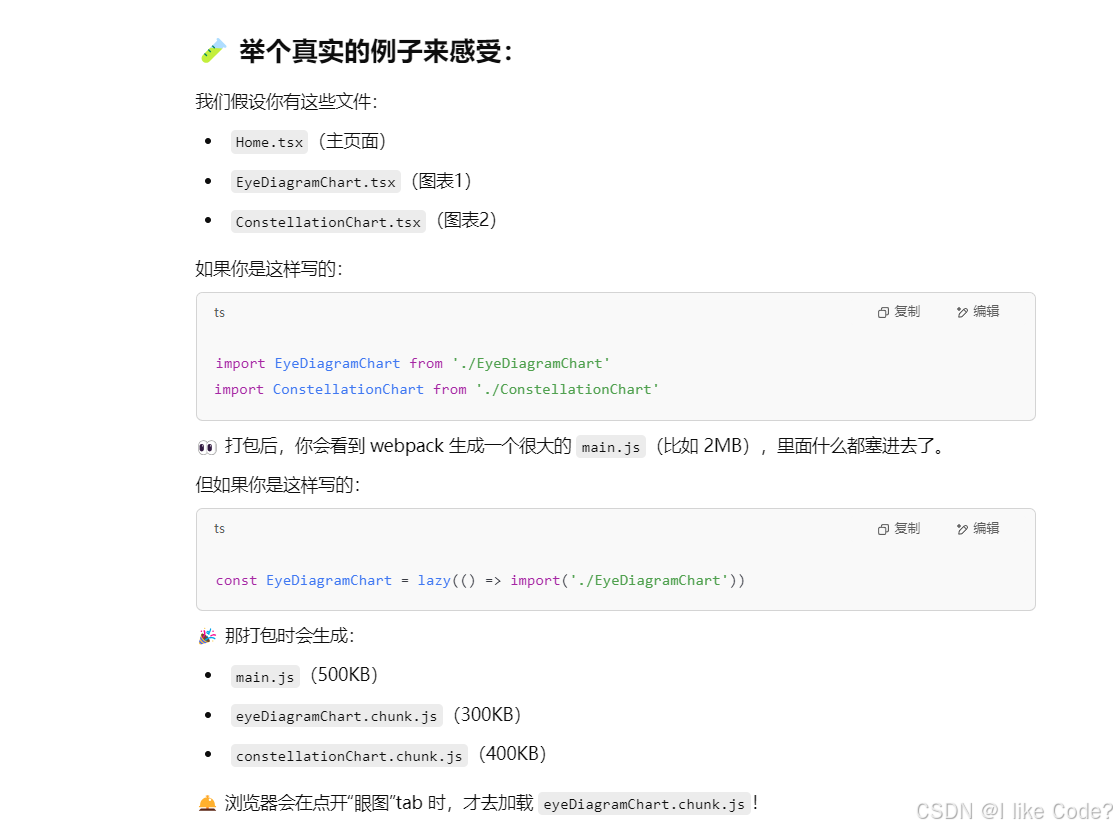
Task: Click the eyes emoji before the webpack sentence
Action: pyautogui.click(x=205, y=446)
